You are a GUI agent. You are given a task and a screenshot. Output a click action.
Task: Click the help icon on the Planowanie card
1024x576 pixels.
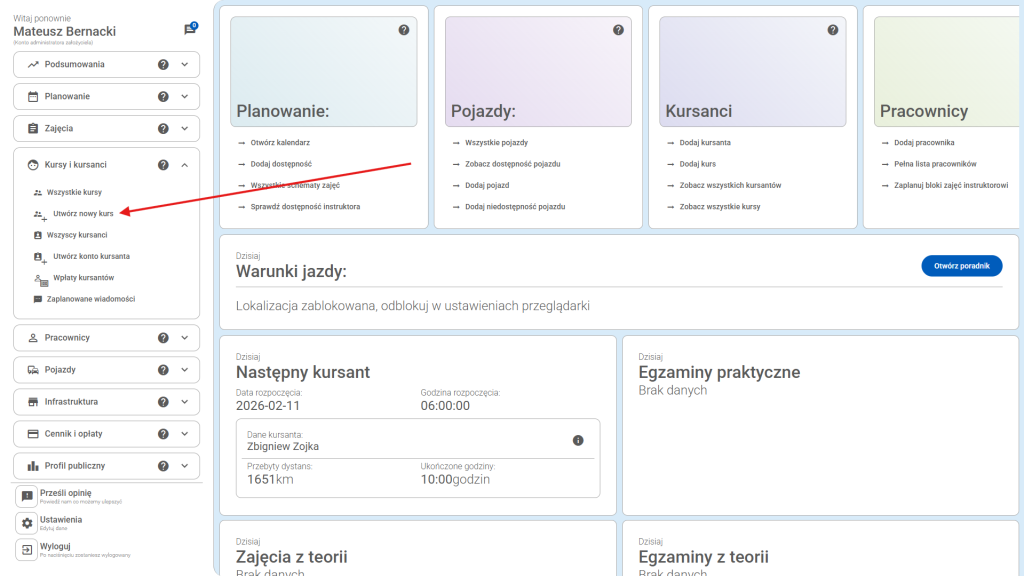404,30
